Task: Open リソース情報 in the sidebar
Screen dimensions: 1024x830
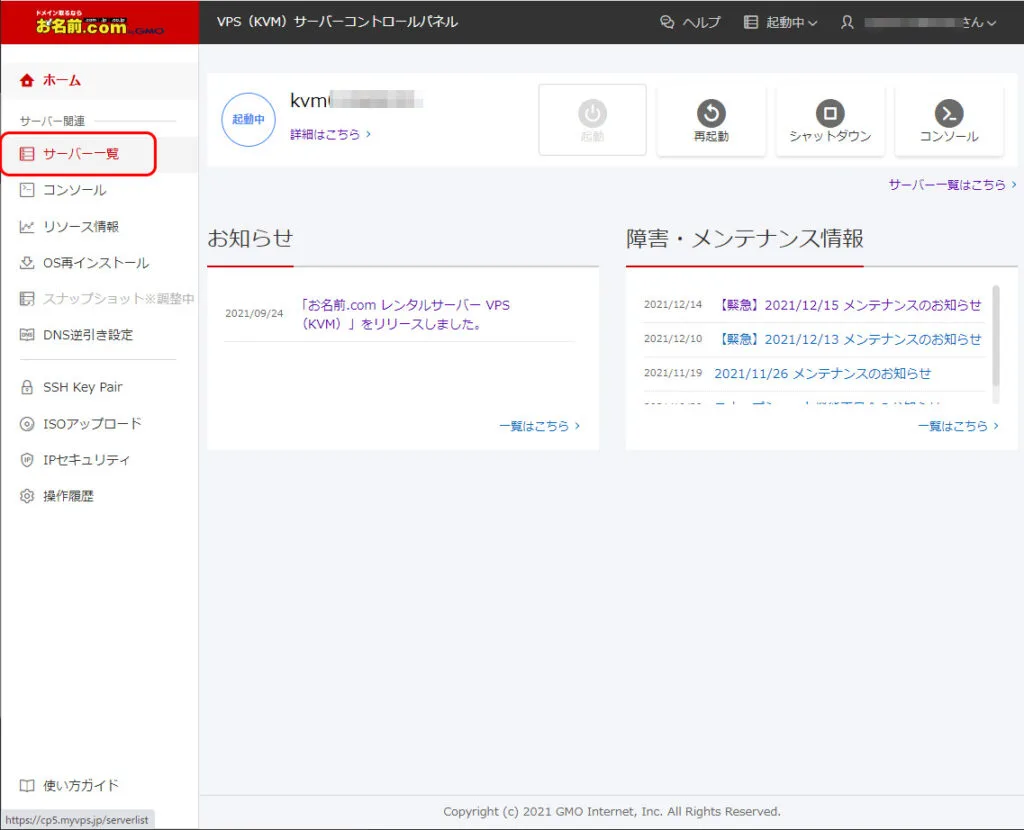Action: click(80, 226)
